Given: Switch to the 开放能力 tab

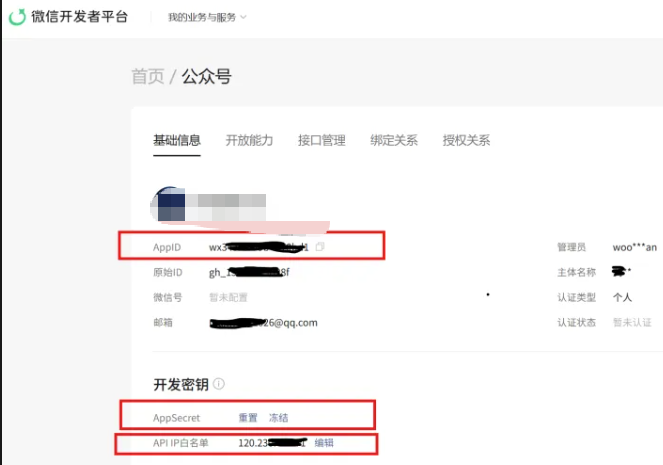Looking at the screenshot, I should tap(249, 140).
